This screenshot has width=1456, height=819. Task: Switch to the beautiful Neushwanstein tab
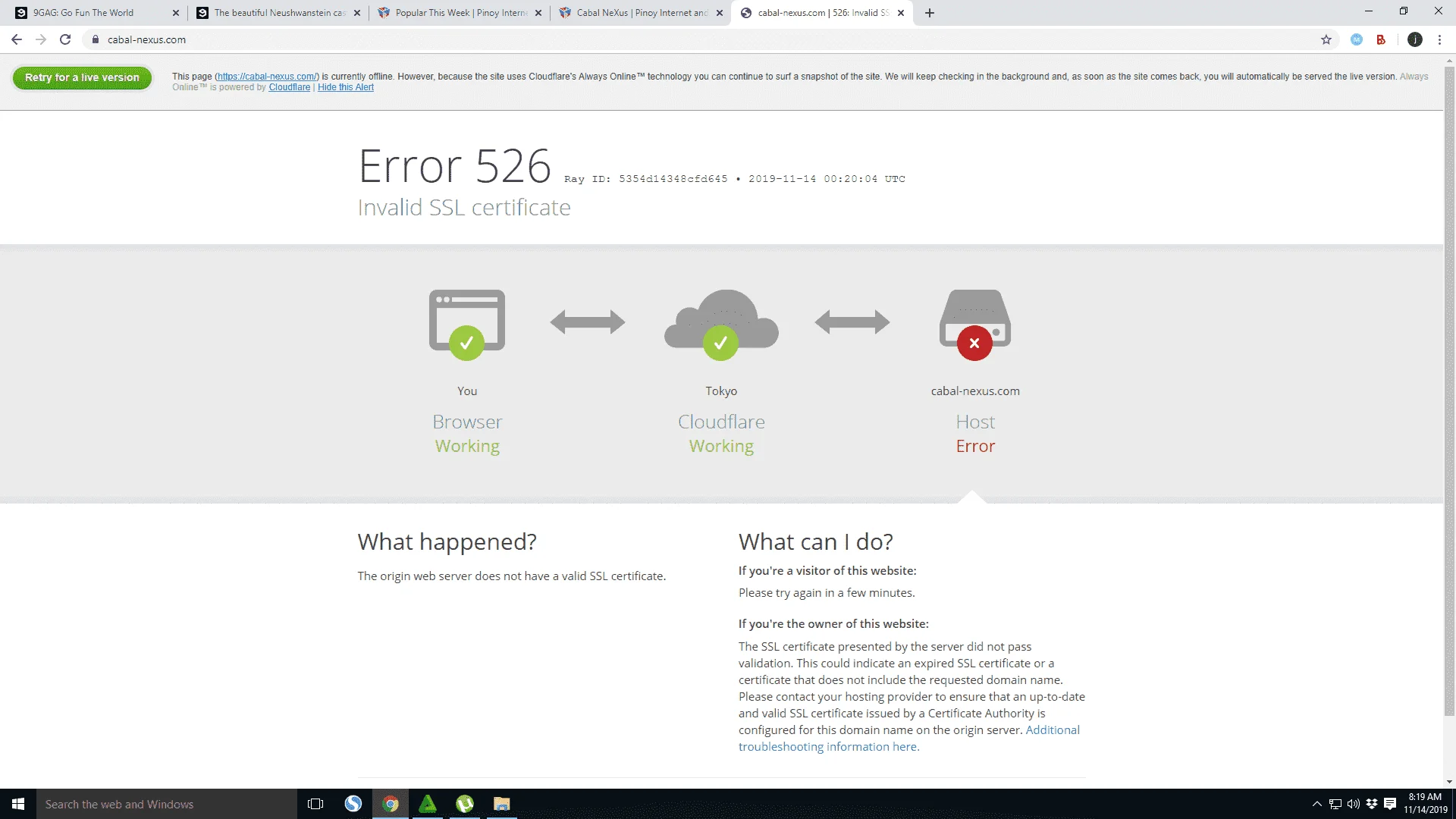(279, 13)
